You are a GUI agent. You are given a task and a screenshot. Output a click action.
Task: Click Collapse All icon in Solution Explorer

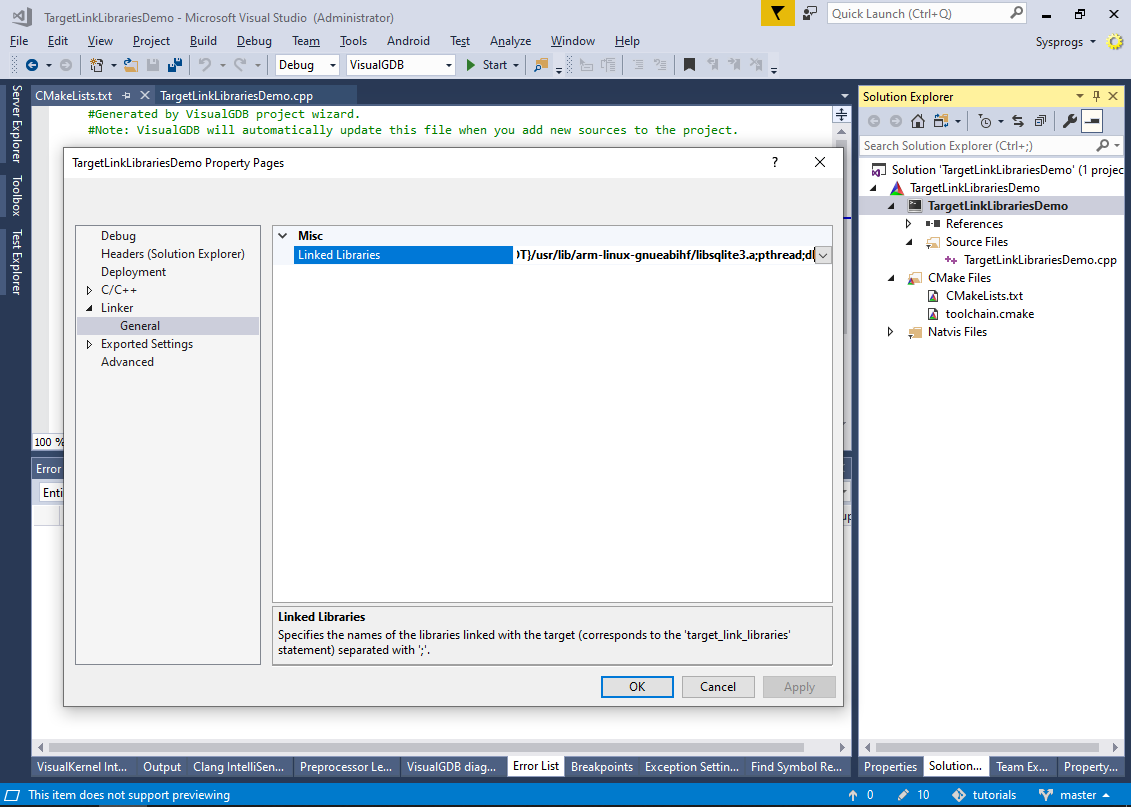1040,121
